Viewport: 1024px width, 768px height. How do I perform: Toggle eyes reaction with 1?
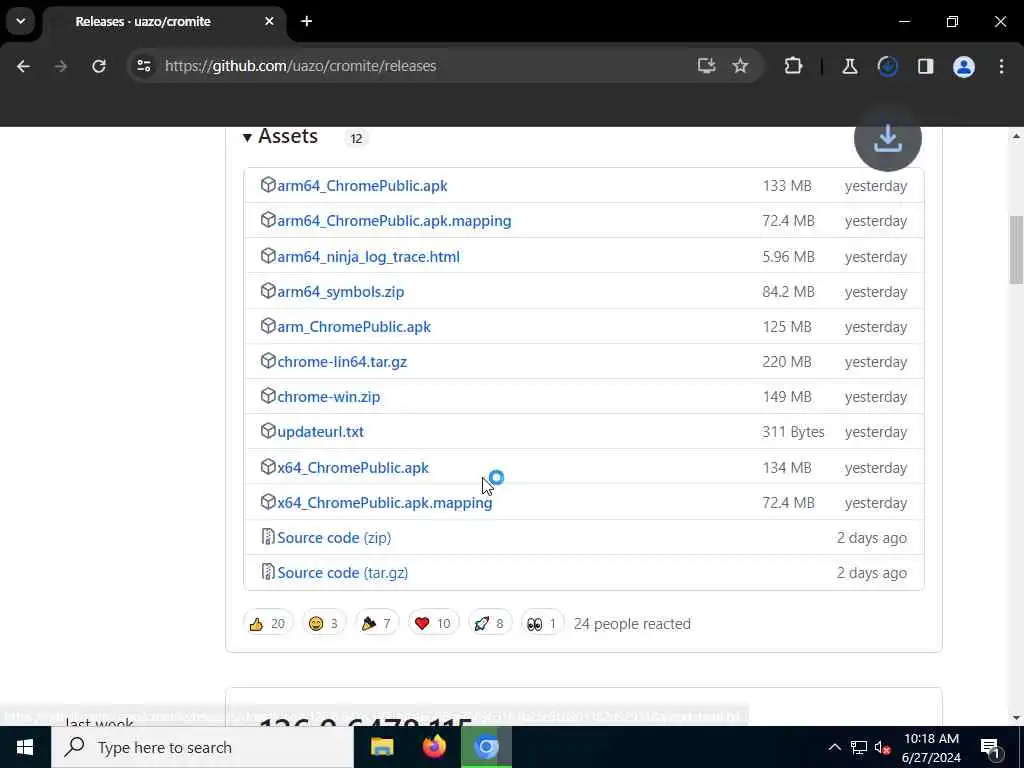(x=542, y=623)
